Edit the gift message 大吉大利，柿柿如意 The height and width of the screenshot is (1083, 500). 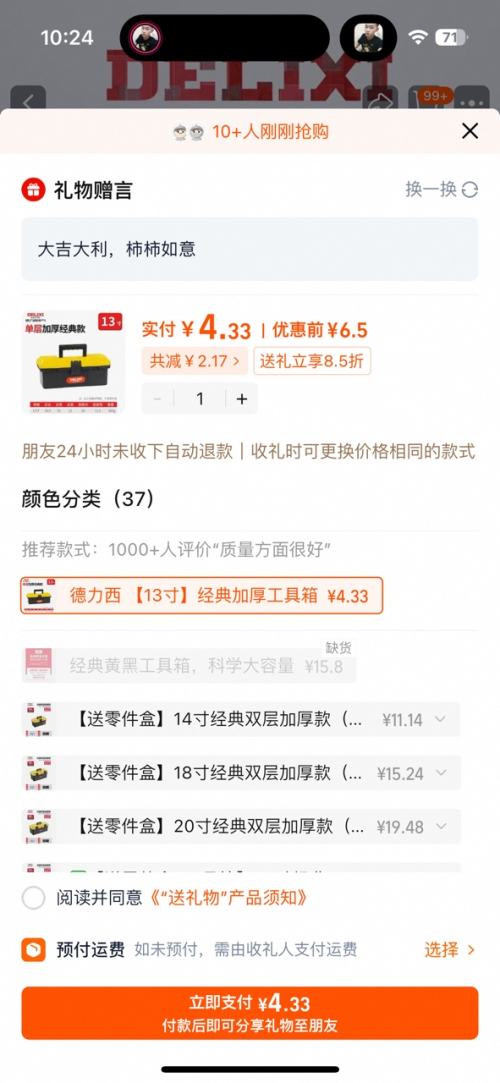[250, 249]
